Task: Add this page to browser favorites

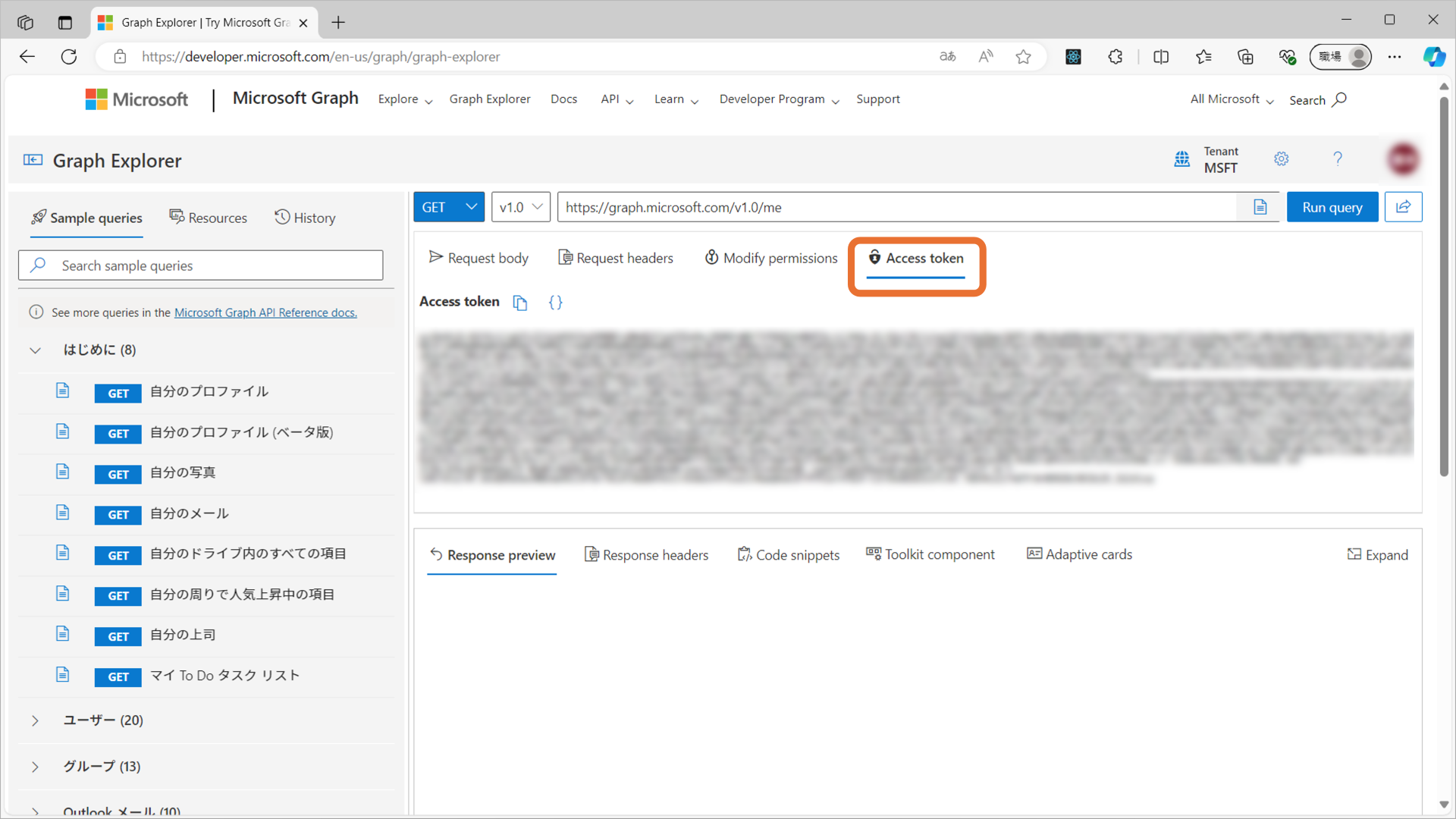Action: point(1023,57)
